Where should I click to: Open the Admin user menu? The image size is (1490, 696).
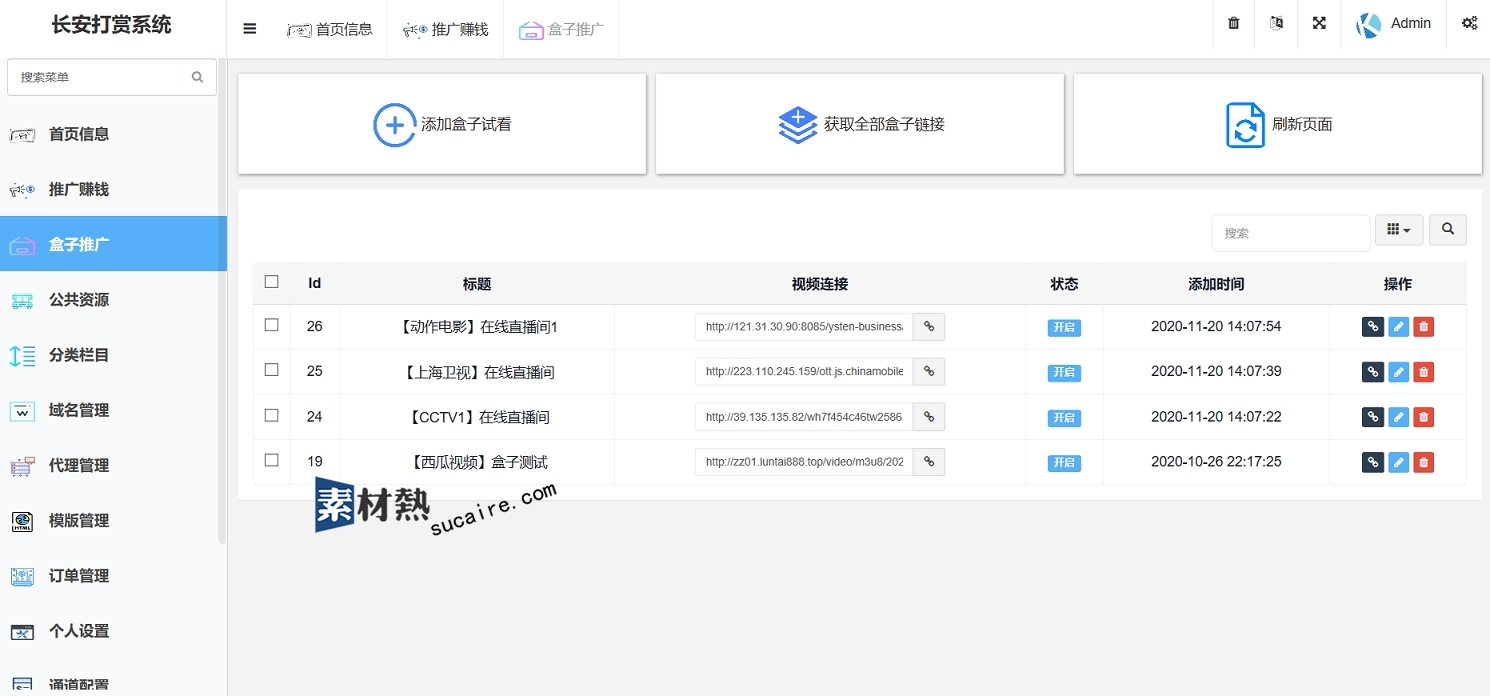pyautogui.click(x=1394, y=24)
